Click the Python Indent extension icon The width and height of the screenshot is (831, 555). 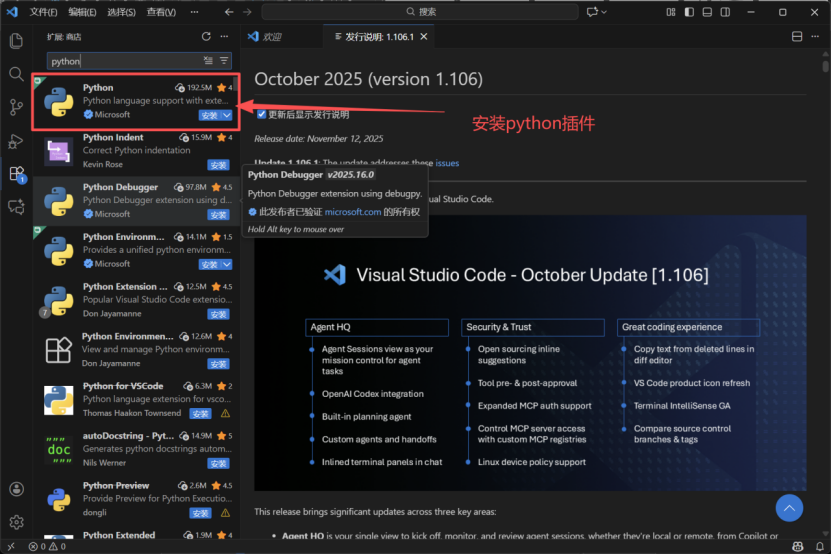point(58,151)
